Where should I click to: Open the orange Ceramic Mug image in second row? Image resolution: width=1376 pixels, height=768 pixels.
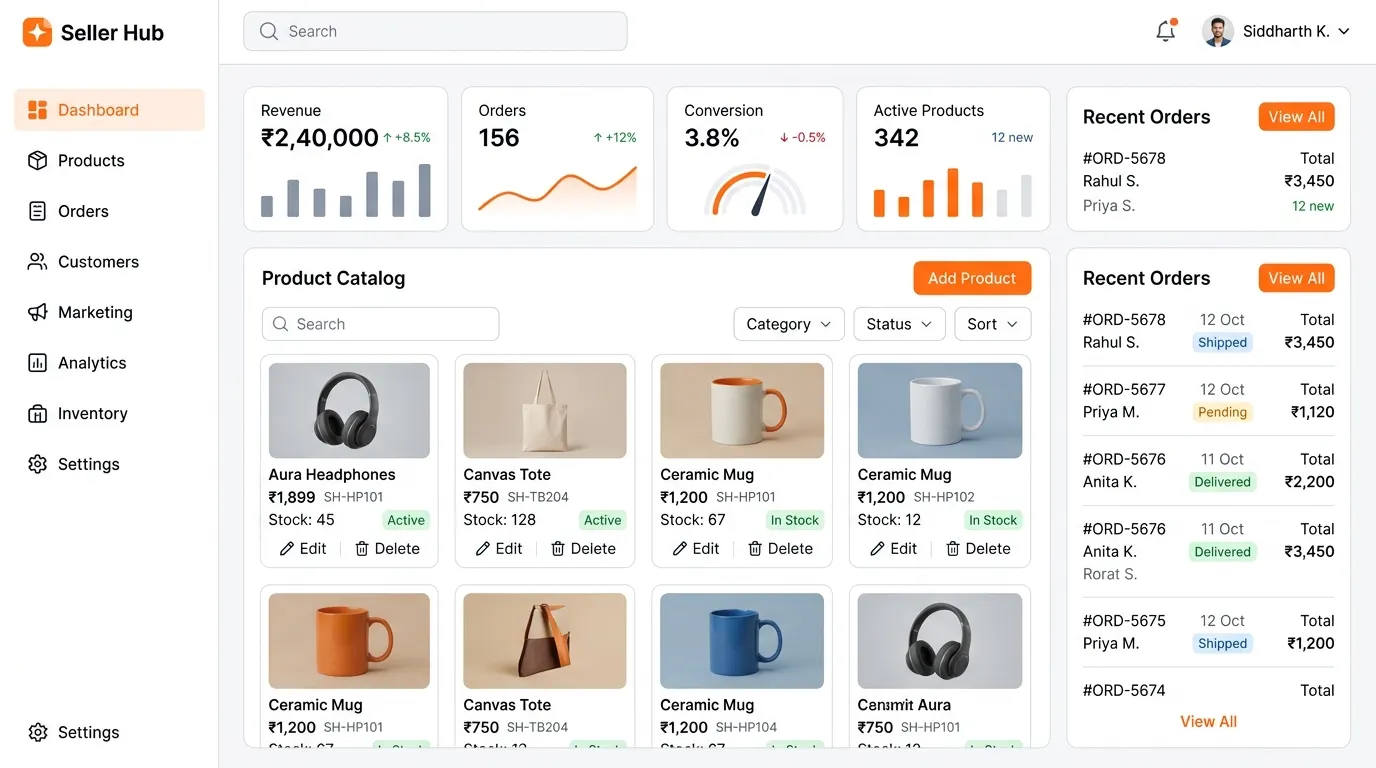point(349,641)
